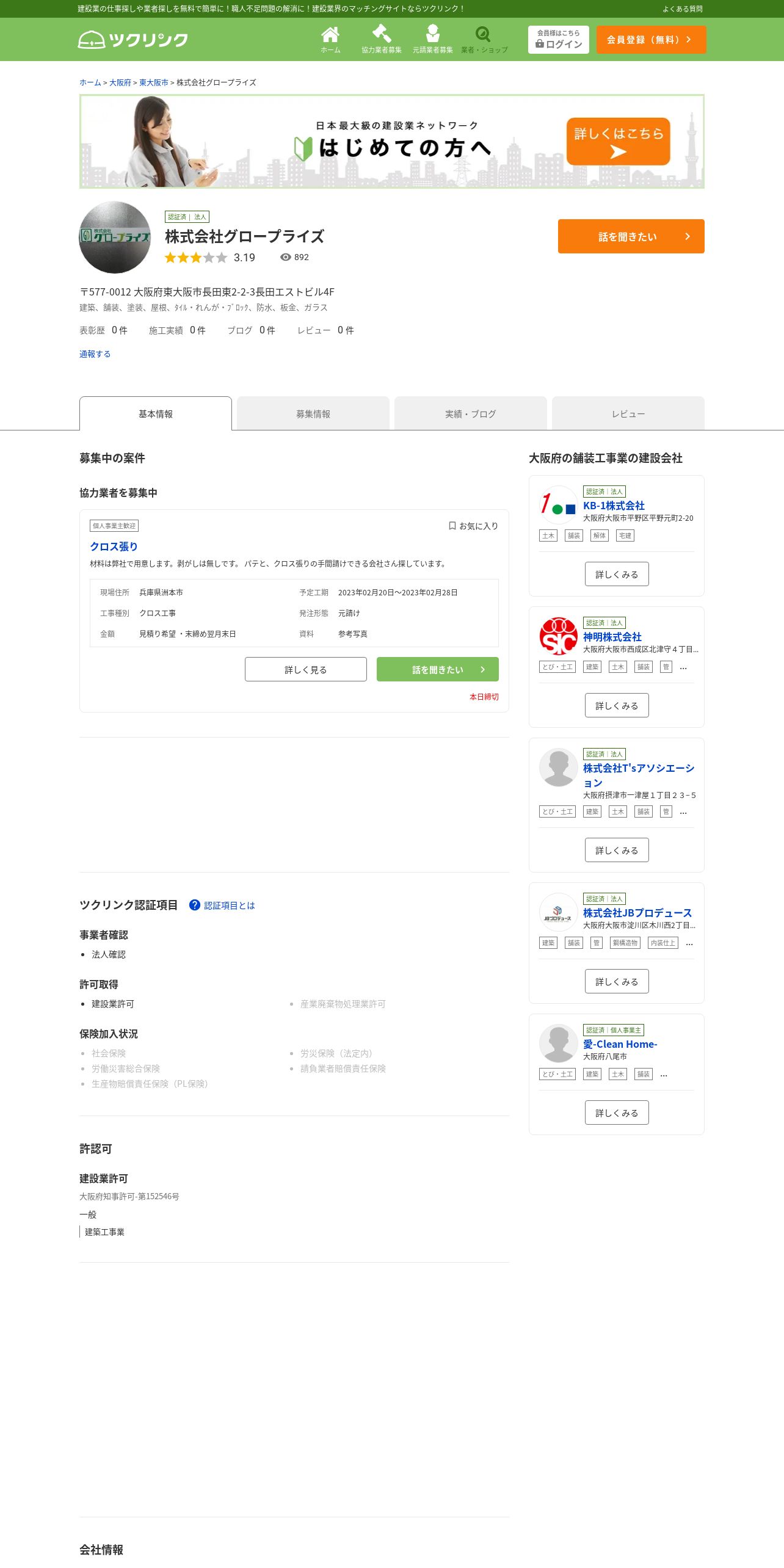Click the ログイン lock button
Screen dimensions: 784x1568
[x=559, y=40]
